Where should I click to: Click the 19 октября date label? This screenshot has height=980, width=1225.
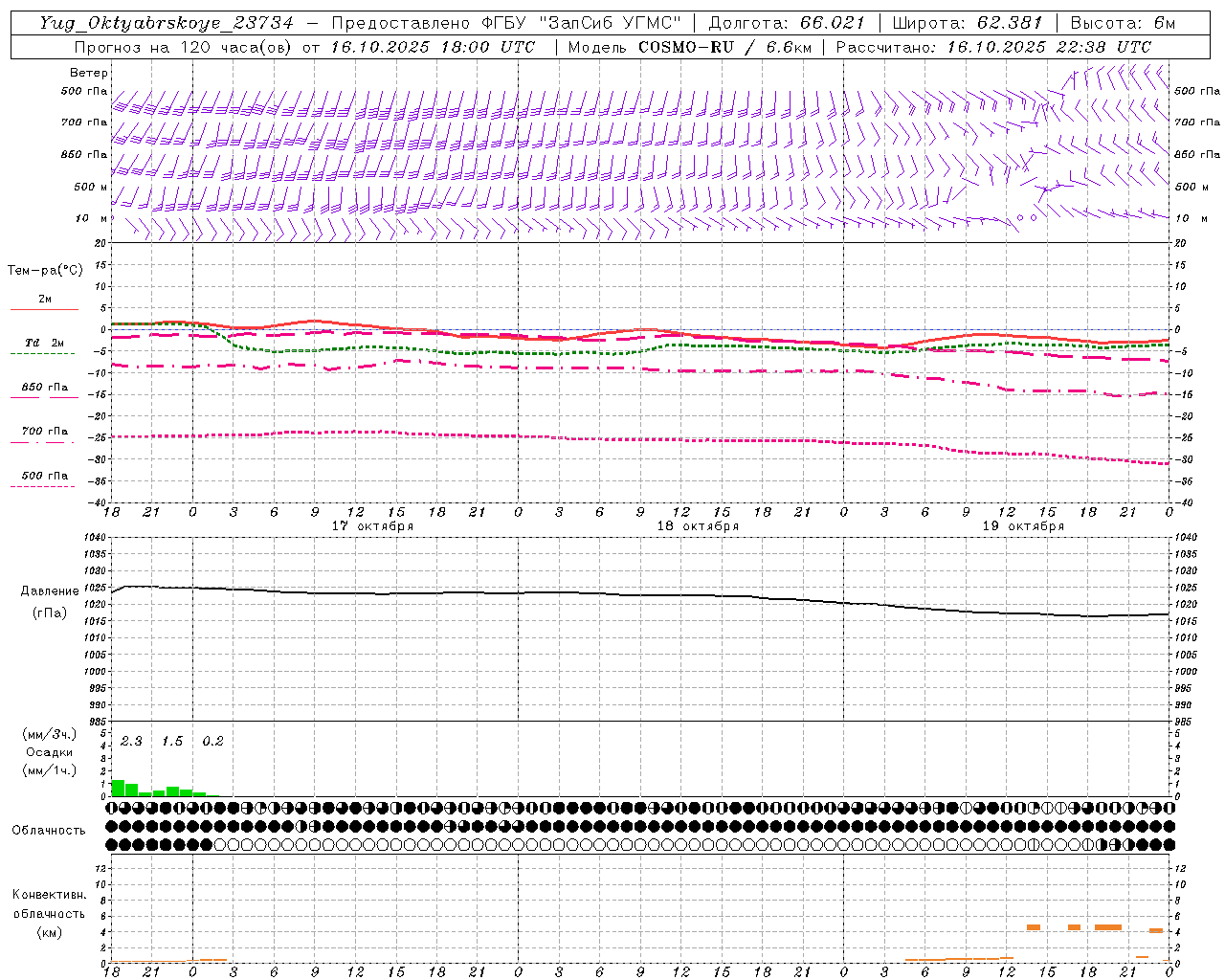[x=1023, y=526]
